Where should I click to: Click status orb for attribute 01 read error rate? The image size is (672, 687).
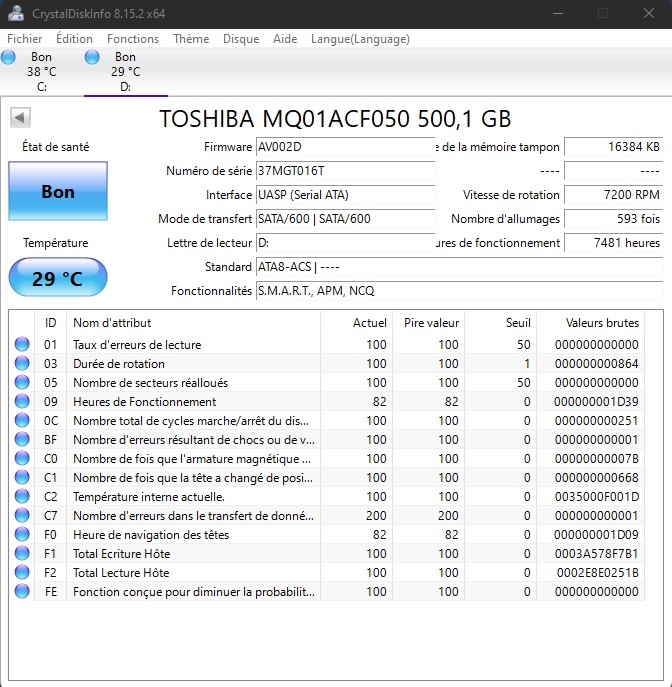pos(22,345)
